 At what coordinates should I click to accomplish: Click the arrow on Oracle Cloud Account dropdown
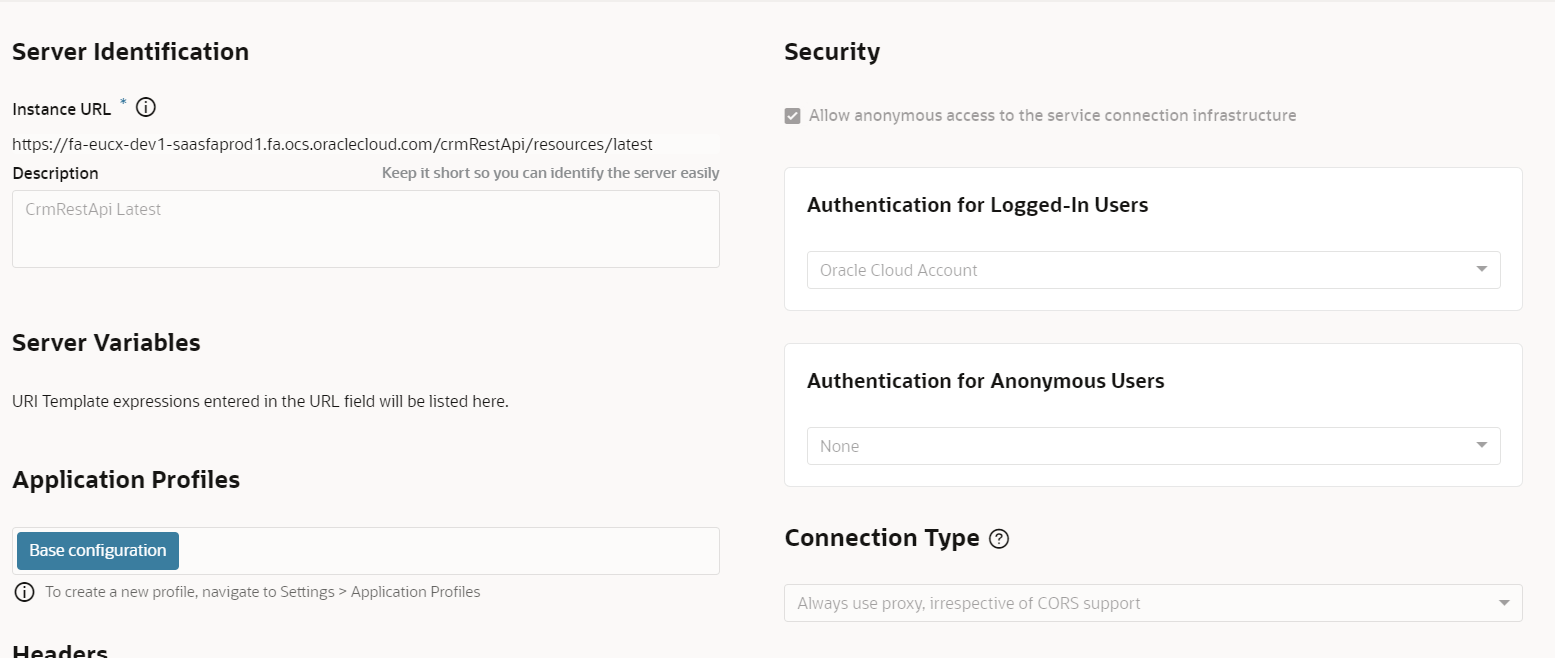click(1482, 269)
